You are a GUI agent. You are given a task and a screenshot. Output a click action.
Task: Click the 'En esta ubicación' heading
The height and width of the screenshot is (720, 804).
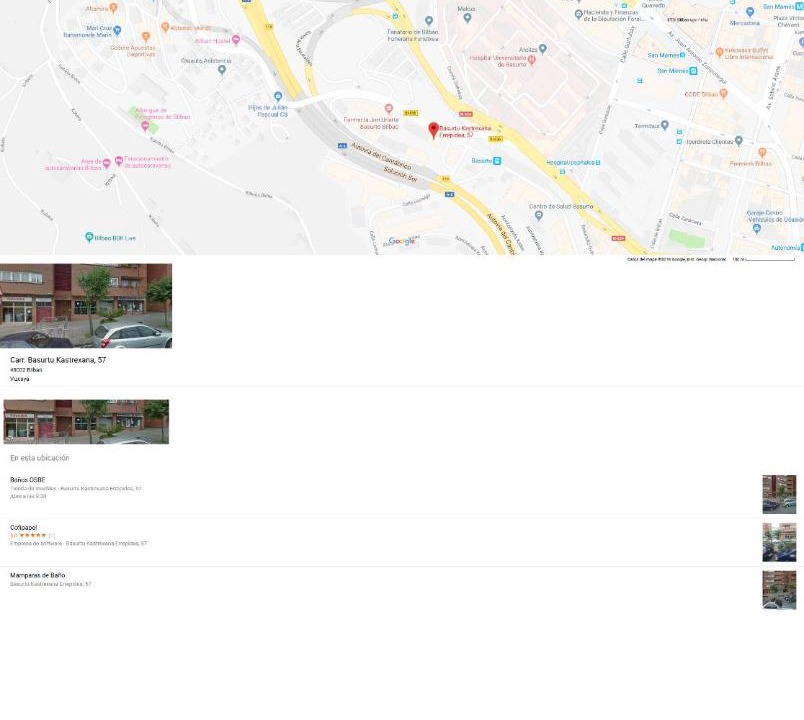[x=39, y=458]
